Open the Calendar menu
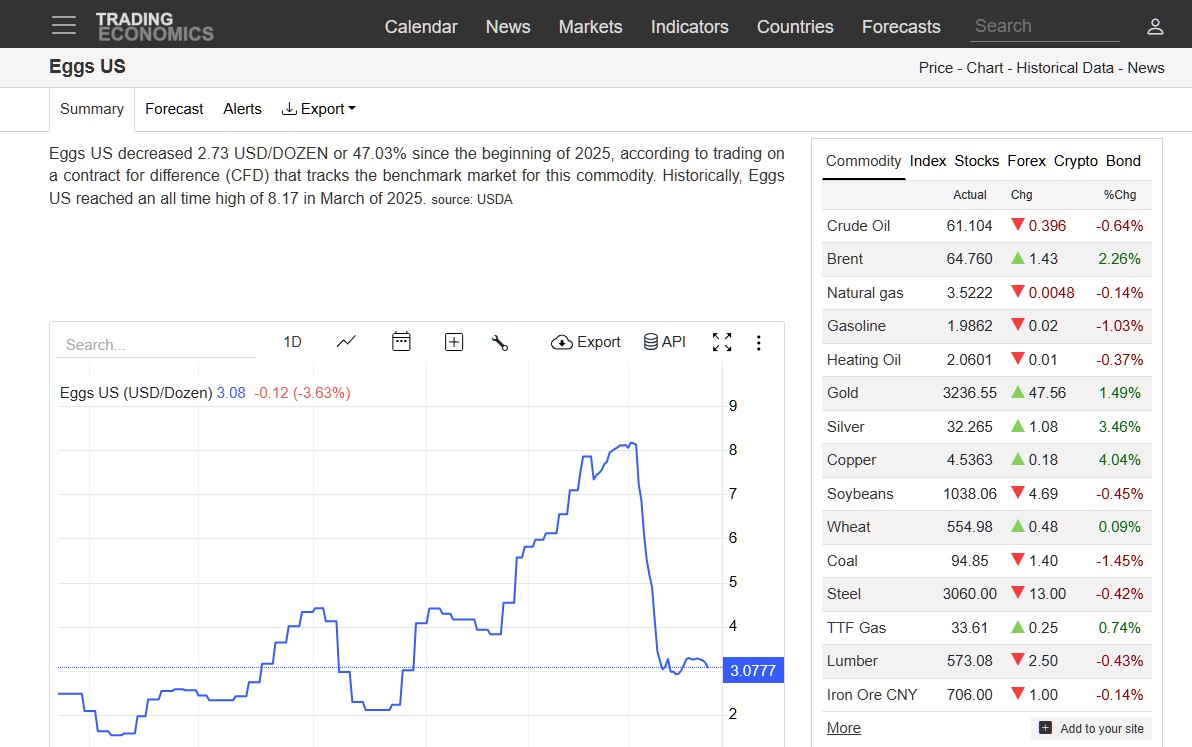 tap(421, 27)
